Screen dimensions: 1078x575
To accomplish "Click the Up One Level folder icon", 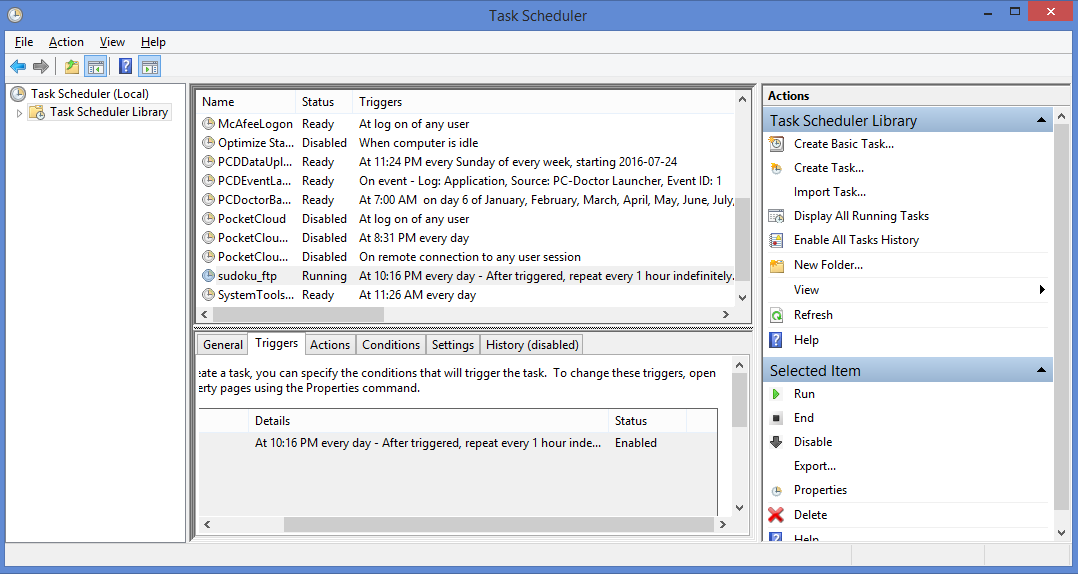I will coord(71,67).
